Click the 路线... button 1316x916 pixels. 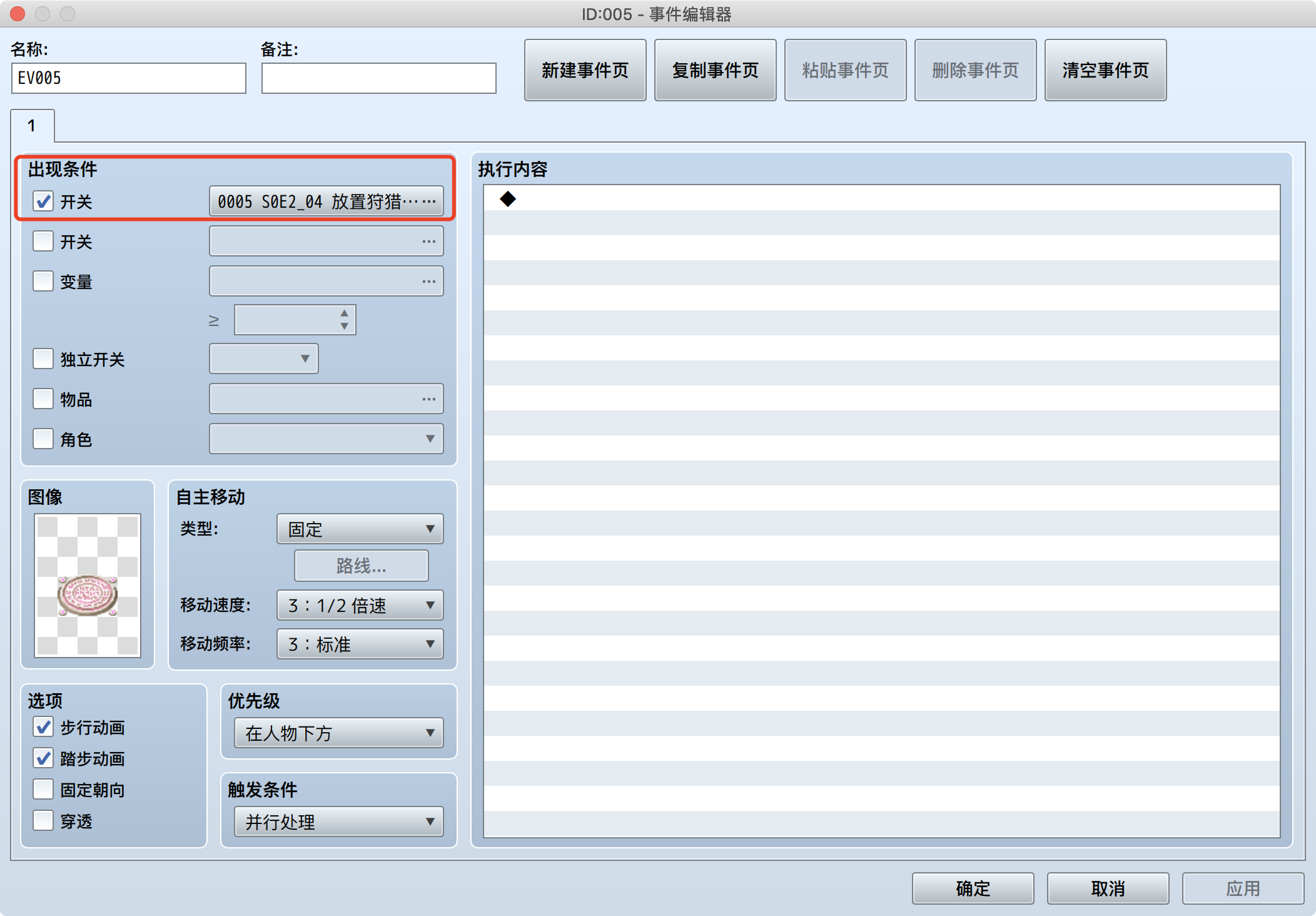(x=362, y=566)
